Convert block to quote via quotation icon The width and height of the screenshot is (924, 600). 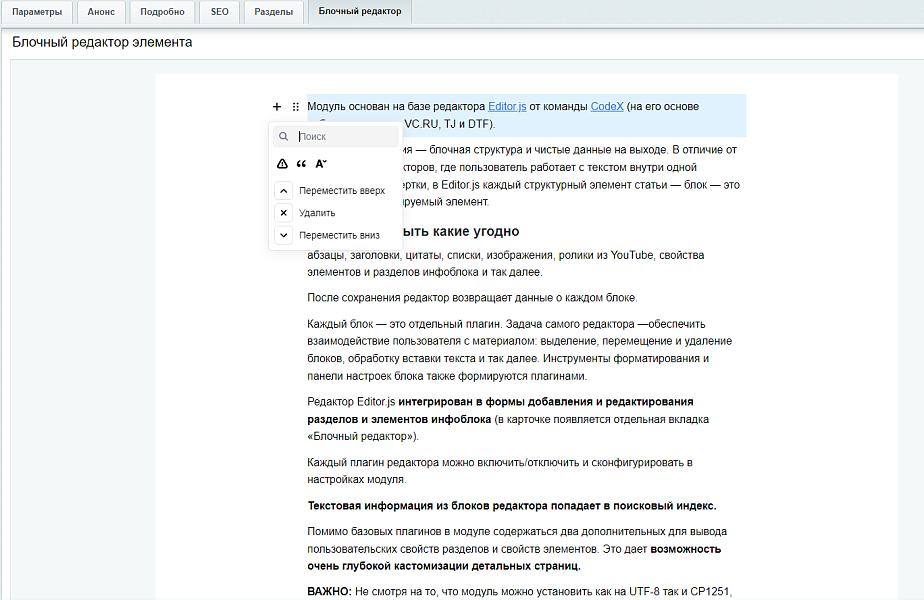click(301, 163)
